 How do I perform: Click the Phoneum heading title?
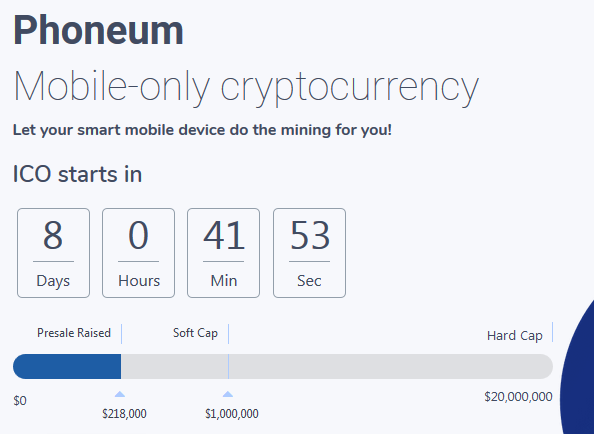[x=98, y=31]
